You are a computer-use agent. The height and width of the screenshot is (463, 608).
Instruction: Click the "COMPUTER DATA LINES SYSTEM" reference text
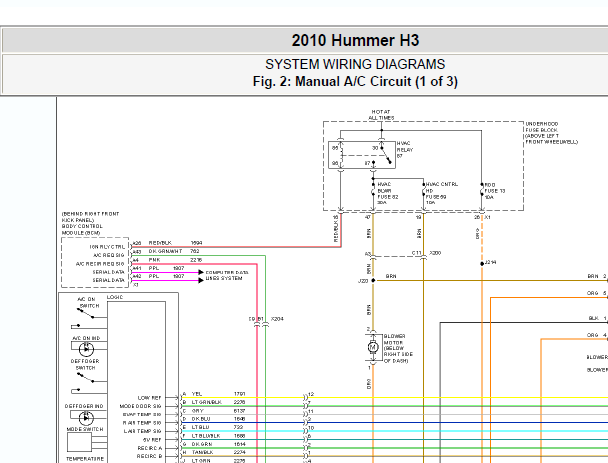click(226, 275)
